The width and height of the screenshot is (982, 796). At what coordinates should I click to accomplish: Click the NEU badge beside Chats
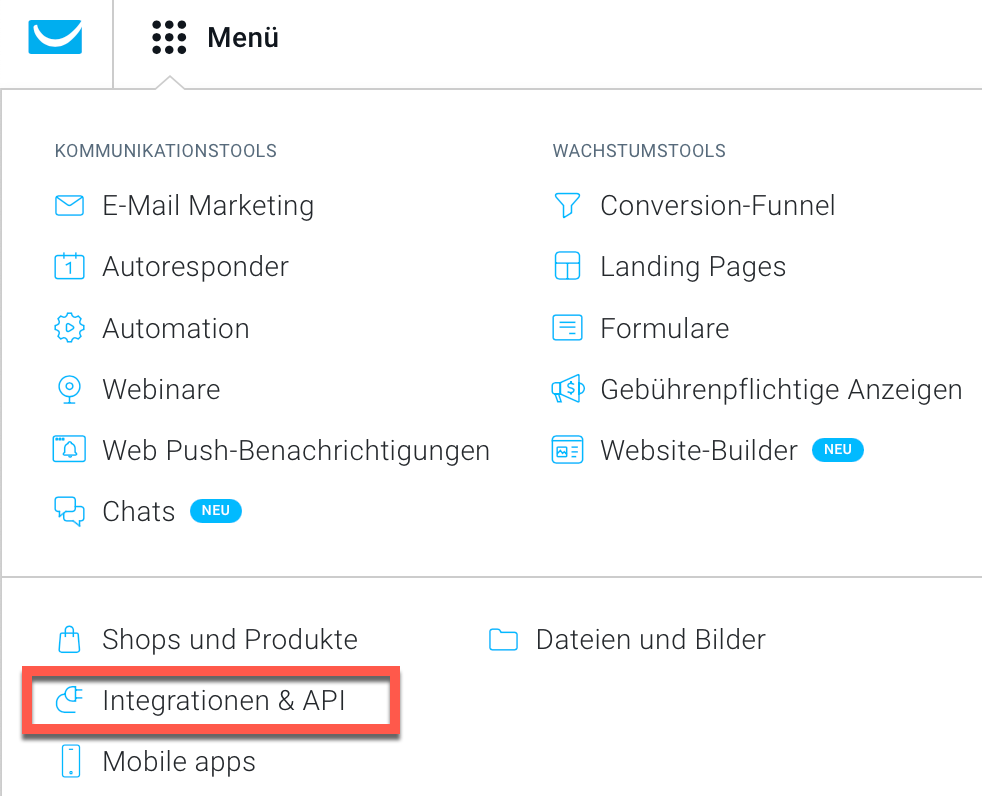(216, 511)
